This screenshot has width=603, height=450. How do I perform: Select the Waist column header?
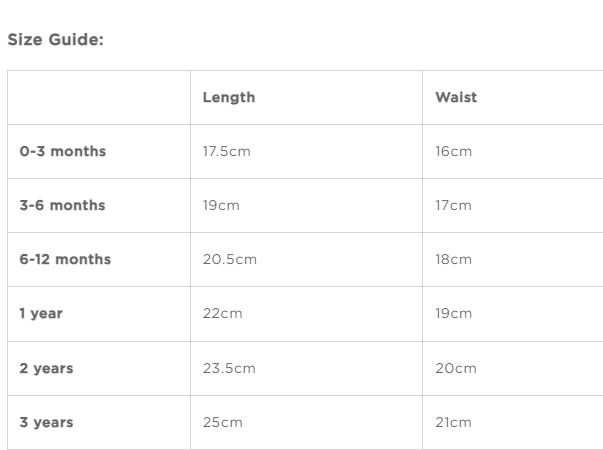coord(456,97)
